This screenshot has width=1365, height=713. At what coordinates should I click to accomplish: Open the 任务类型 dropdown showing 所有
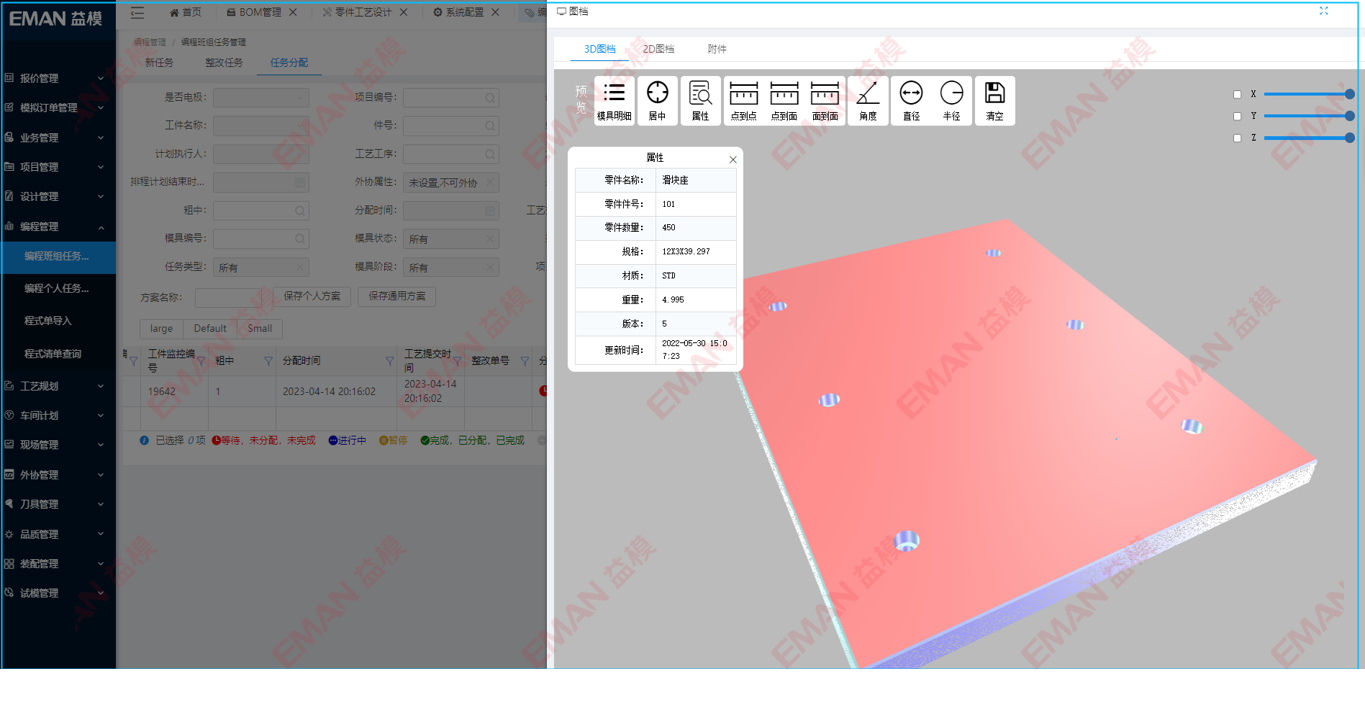[x=260, y=267]
